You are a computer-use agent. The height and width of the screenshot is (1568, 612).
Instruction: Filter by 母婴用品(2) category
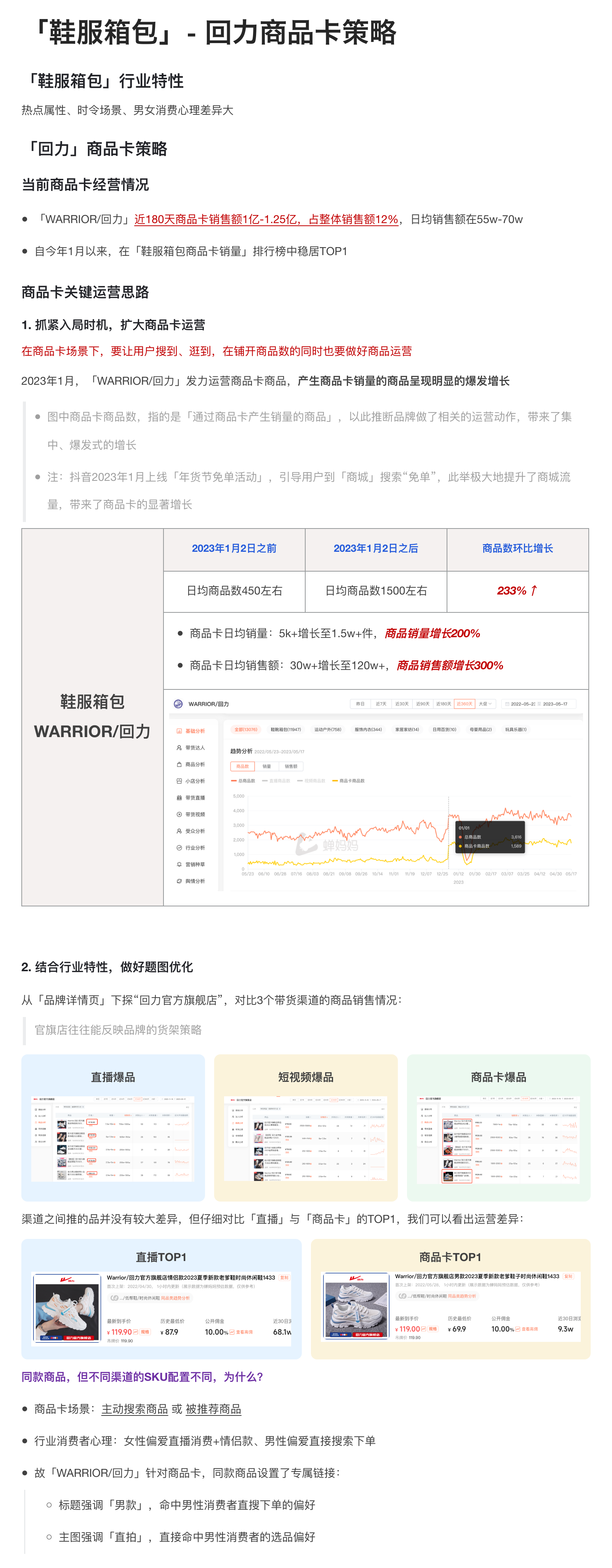point(481,729)
